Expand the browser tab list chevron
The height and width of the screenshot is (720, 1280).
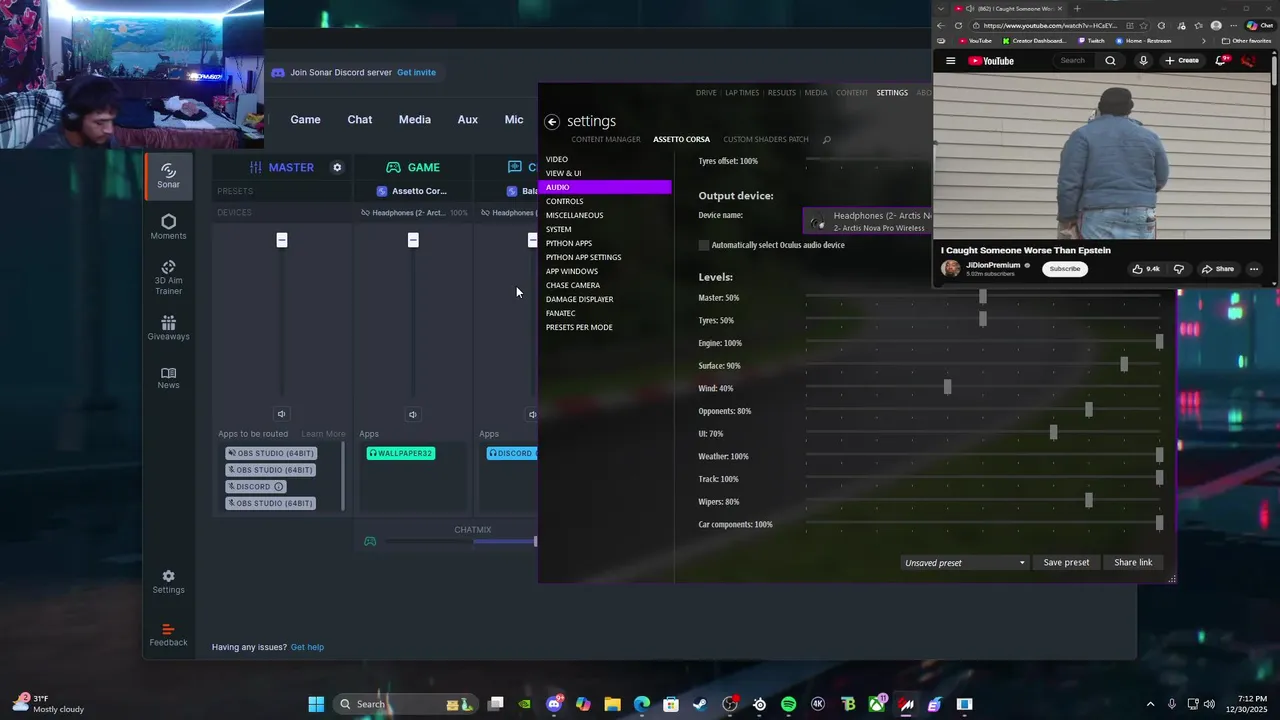coord(941,8)
